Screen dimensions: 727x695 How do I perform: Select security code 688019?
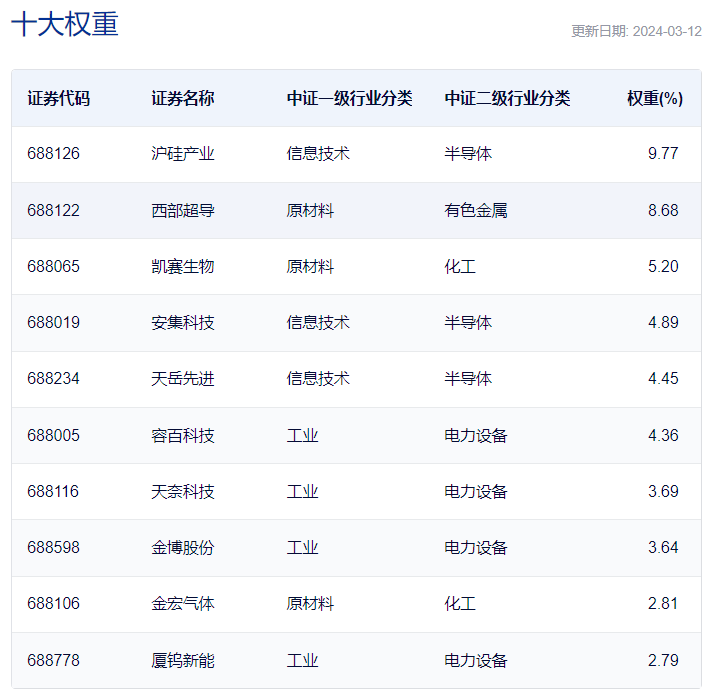pos(53,323)
